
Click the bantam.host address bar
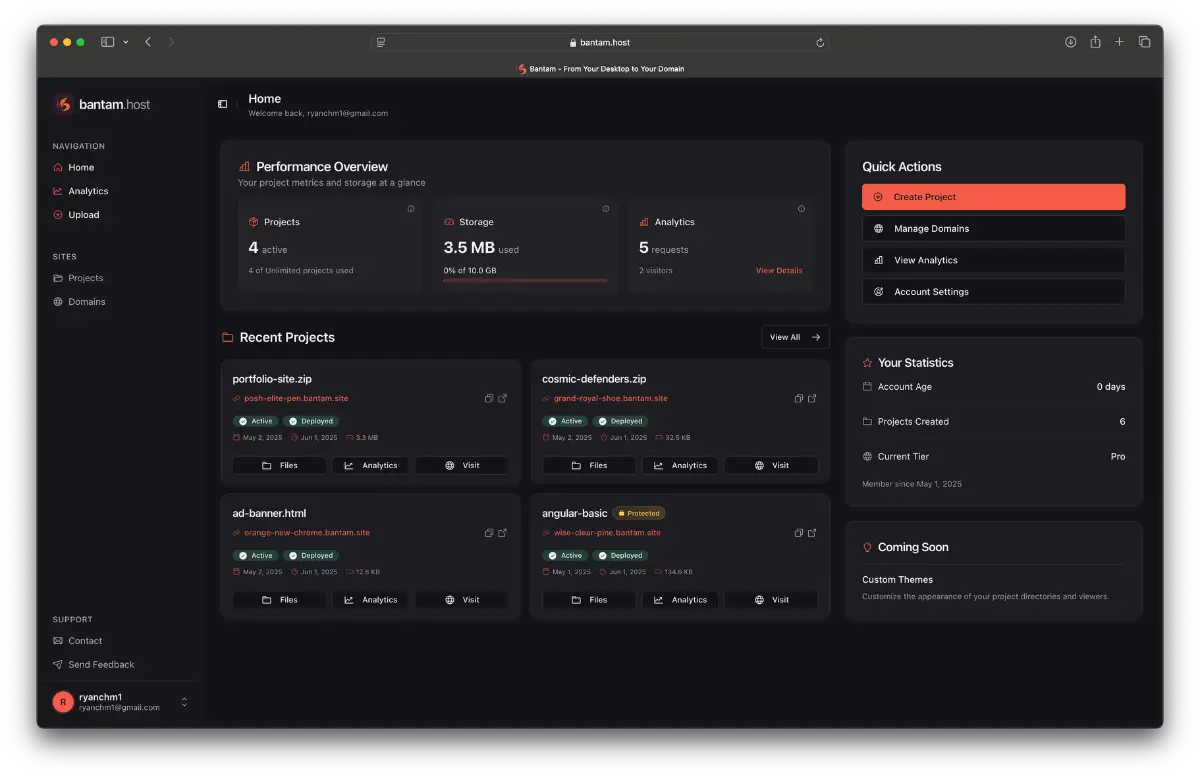coord(600,42)
